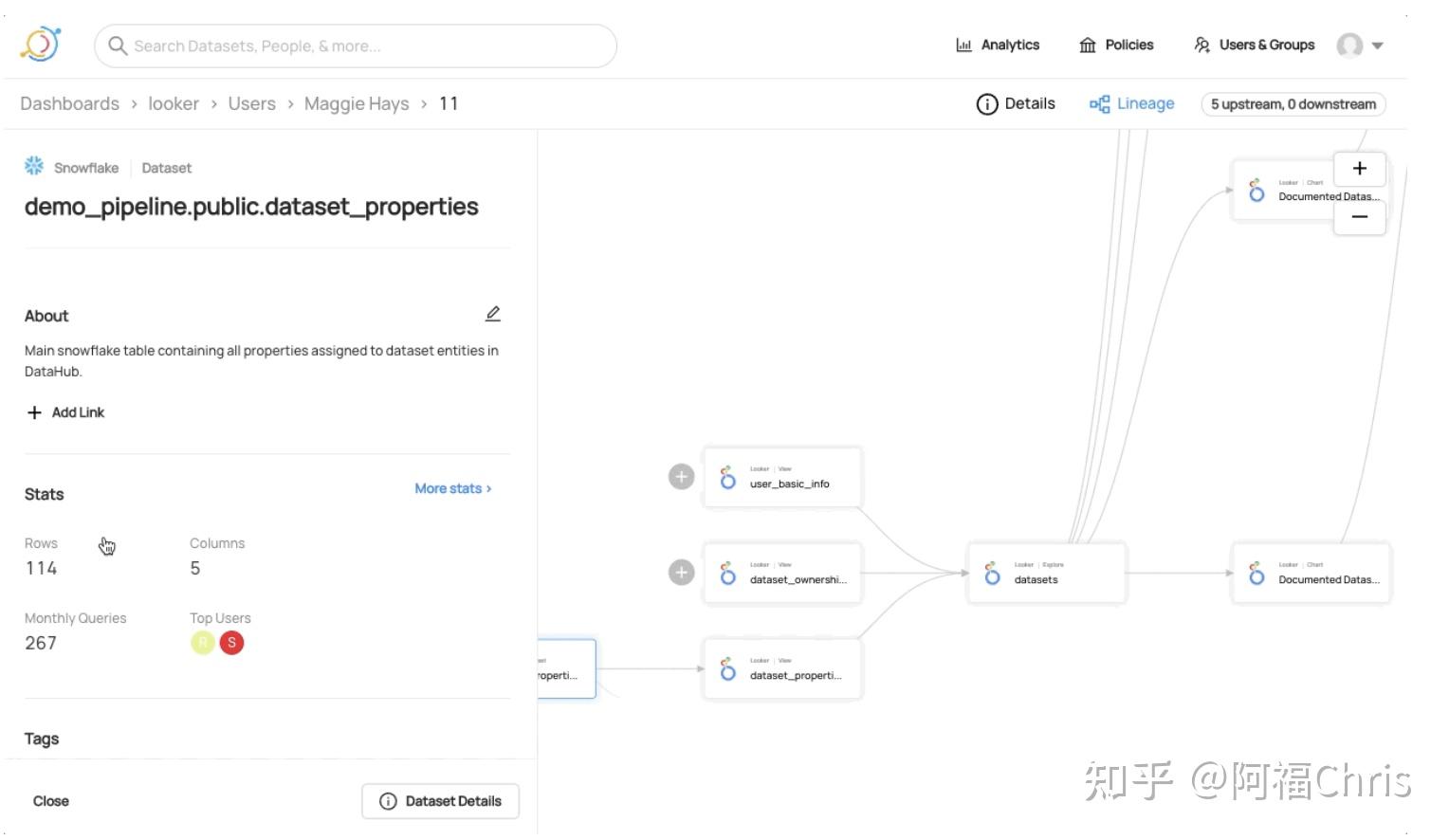Click the Dataset Details button
The width and height of the screenshot is (1449, 840).
(x=440, y=800)
